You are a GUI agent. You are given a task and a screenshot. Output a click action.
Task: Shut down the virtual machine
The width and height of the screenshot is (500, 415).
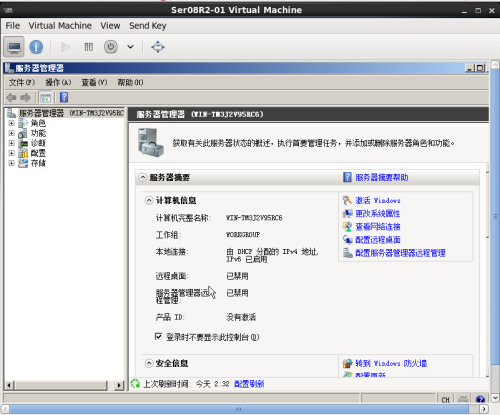(111, 47)
